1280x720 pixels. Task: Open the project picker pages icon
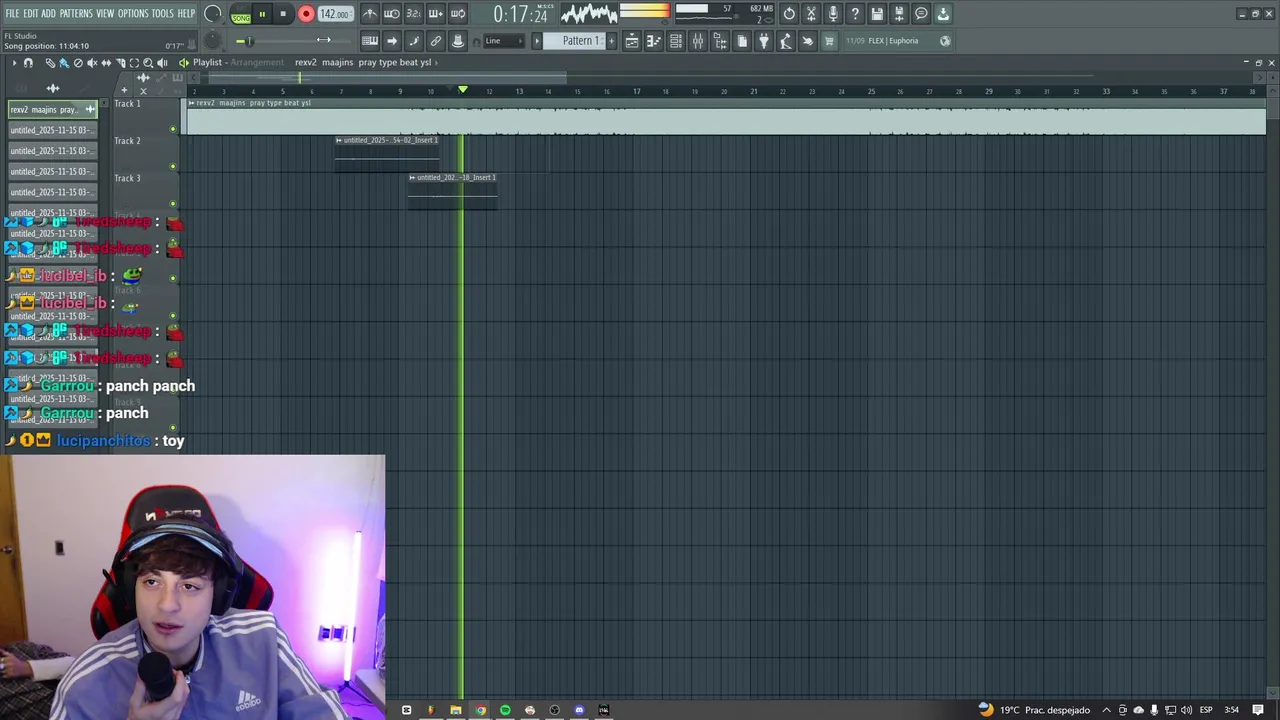[x=742, y=41]
